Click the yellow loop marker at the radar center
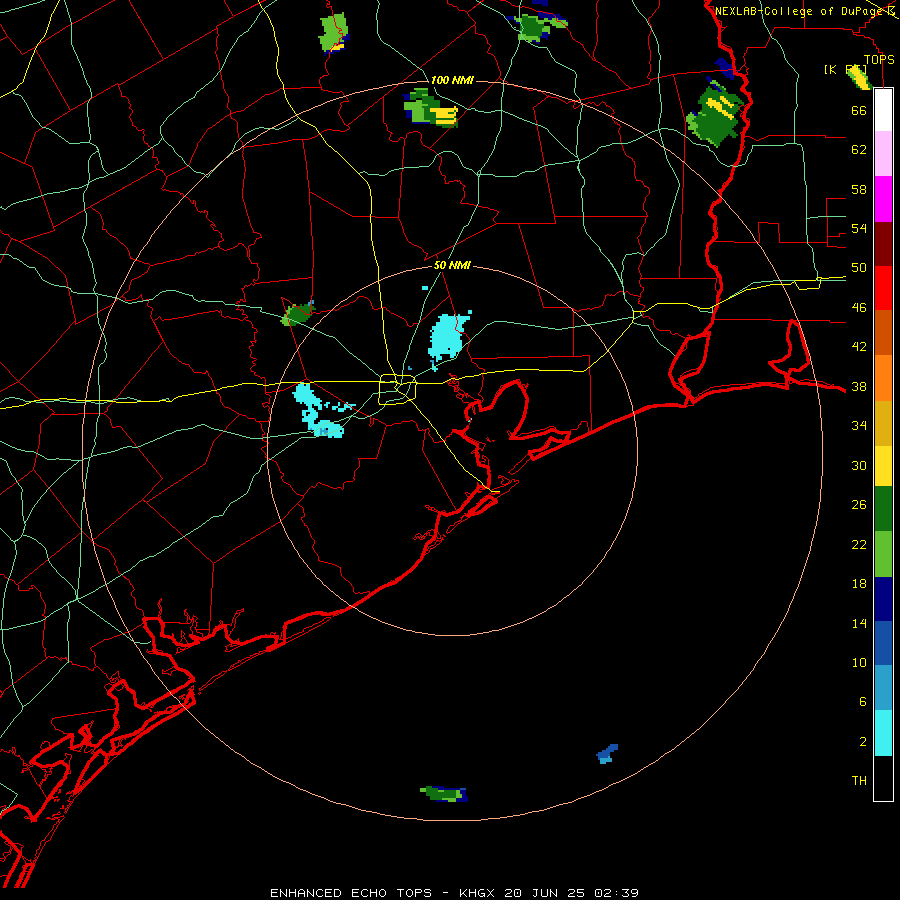This screenshot has height=900, width=900. pyautogui.click(x=397, y=389)
